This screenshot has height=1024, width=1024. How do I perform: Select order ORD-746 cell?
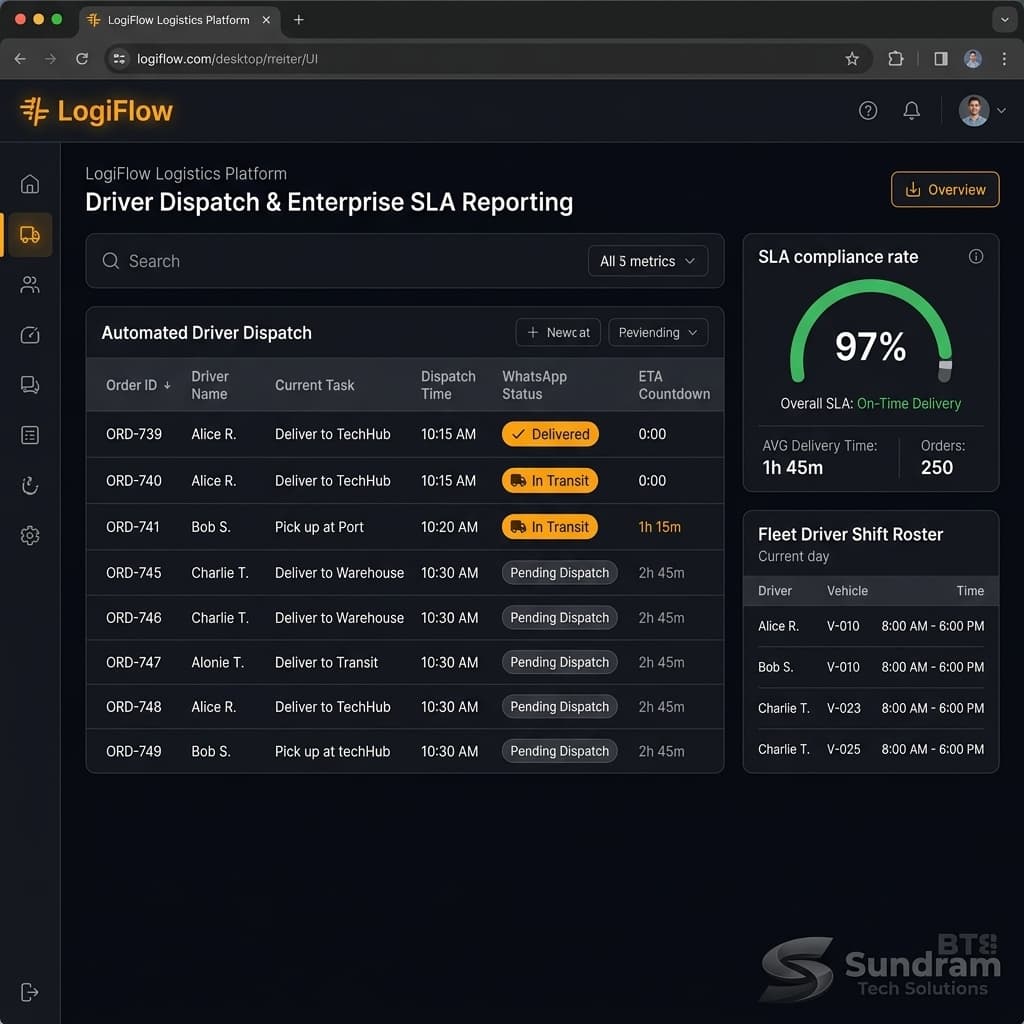point(133,618)
